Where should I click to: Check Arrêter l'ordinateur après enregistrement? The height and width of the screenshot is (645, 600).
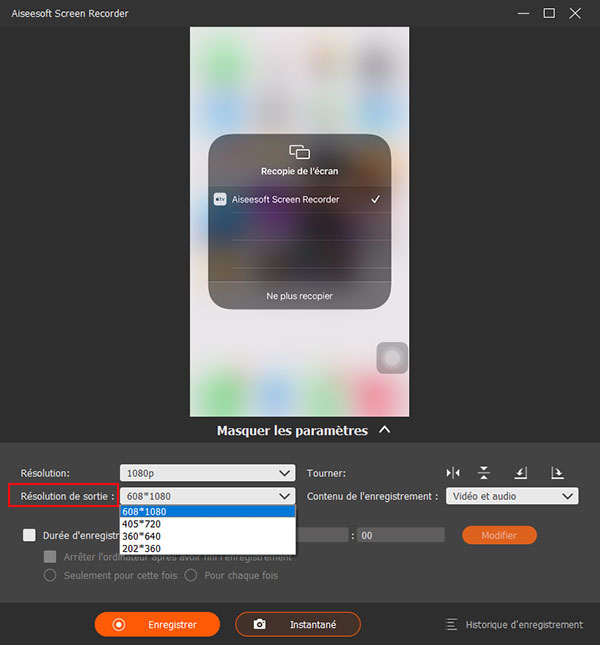point(50,556)
